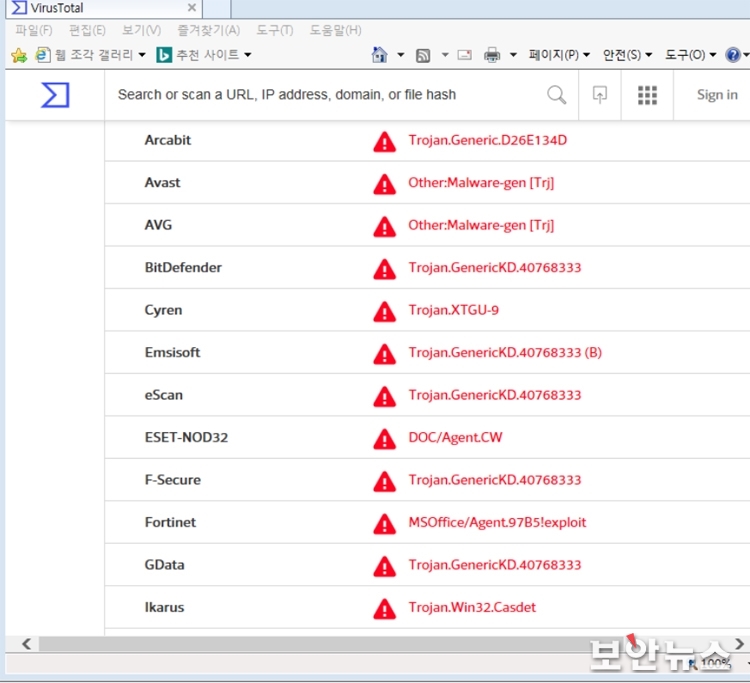Screen dimensions: 750x683
Task: Click the warning icon in ESET-NOD32 row
Action: tap(385, 439)
